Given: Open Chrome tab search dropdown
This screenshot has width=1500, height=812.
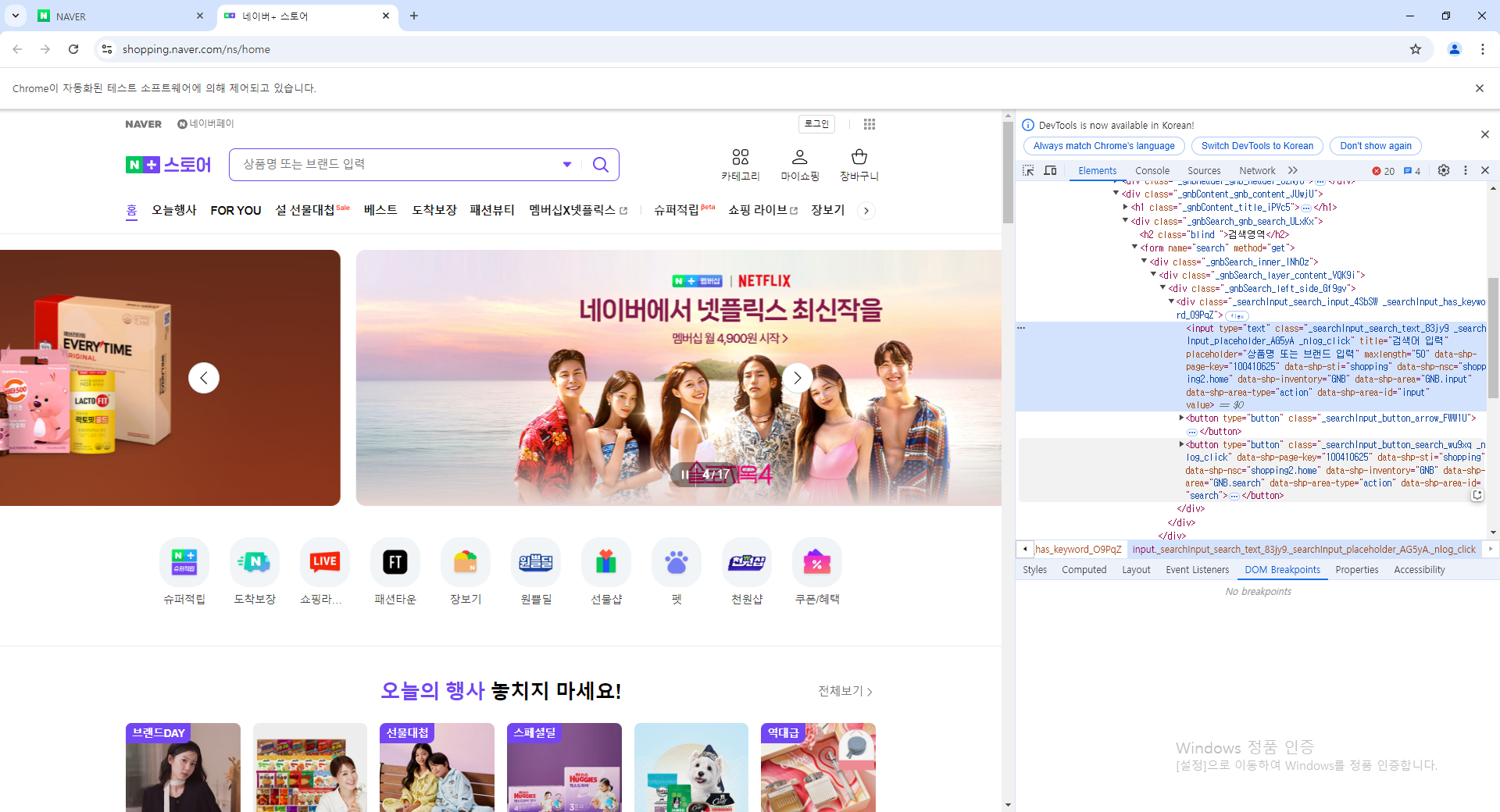Looking at the screenshot, I should pos(16,16).
